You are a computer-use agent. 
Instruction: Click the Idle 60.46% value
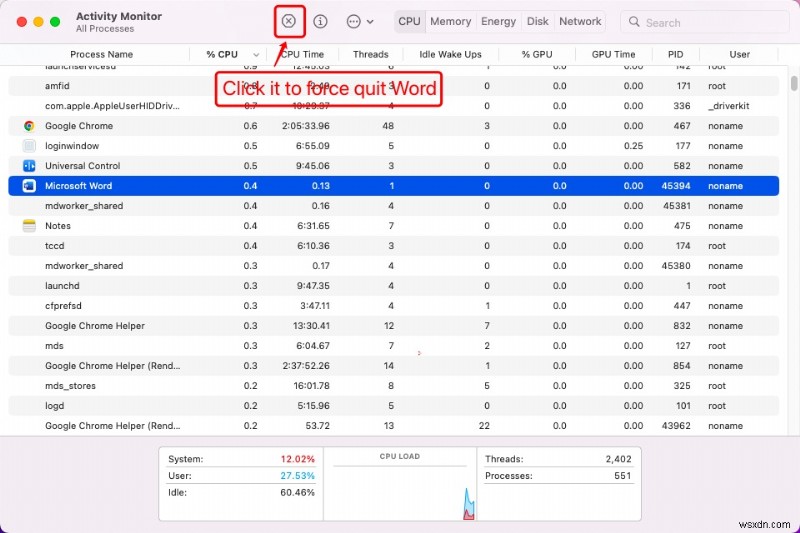tap(297, 493)
